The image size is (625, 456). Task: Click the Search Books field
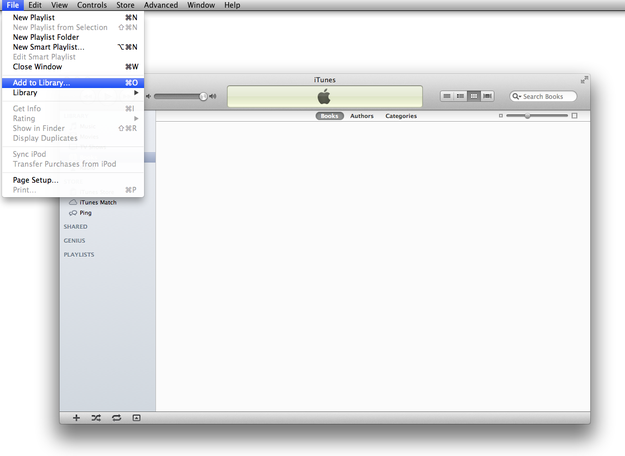tap(543, 96)
